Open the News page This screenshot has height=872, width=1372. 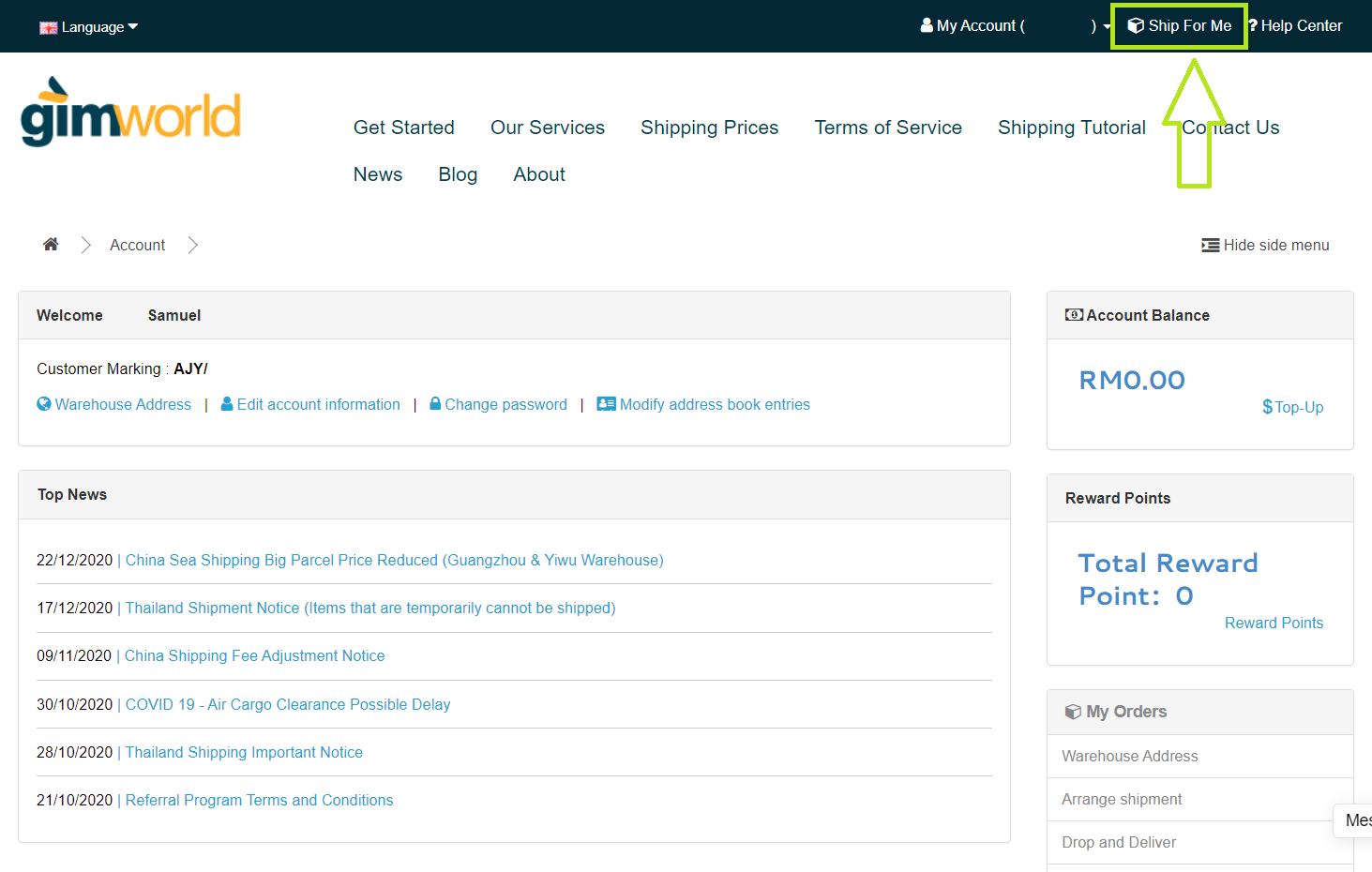378,174
